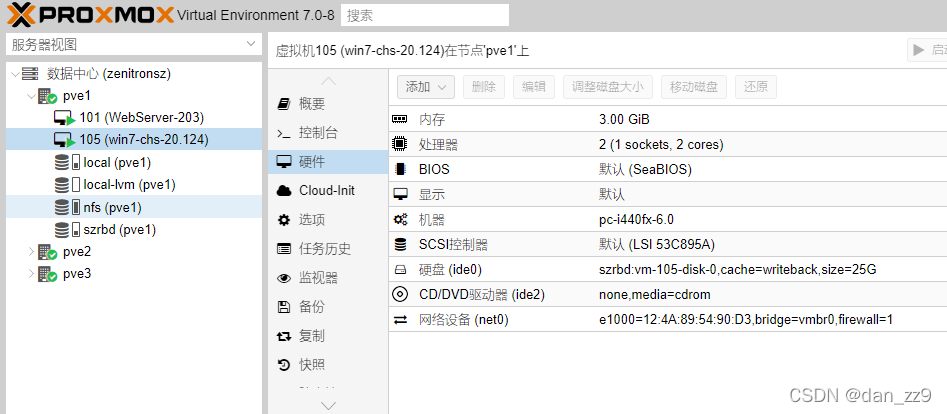Click the start VM play button

coord(927,50)
